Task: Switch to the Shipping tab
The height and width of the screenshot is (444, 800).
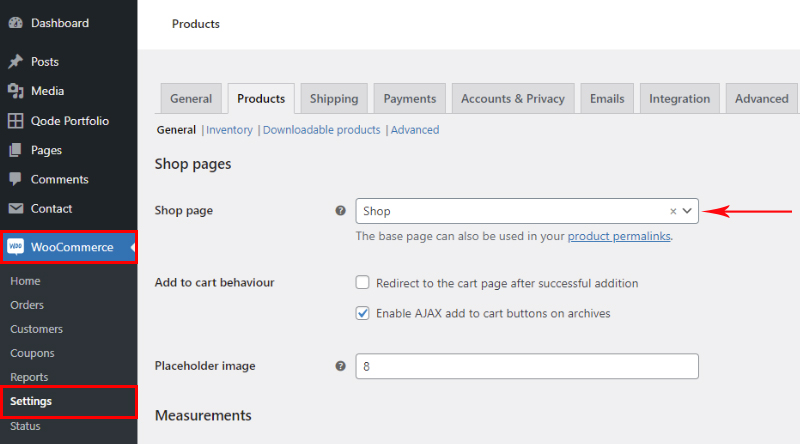Action: [334, 99]
